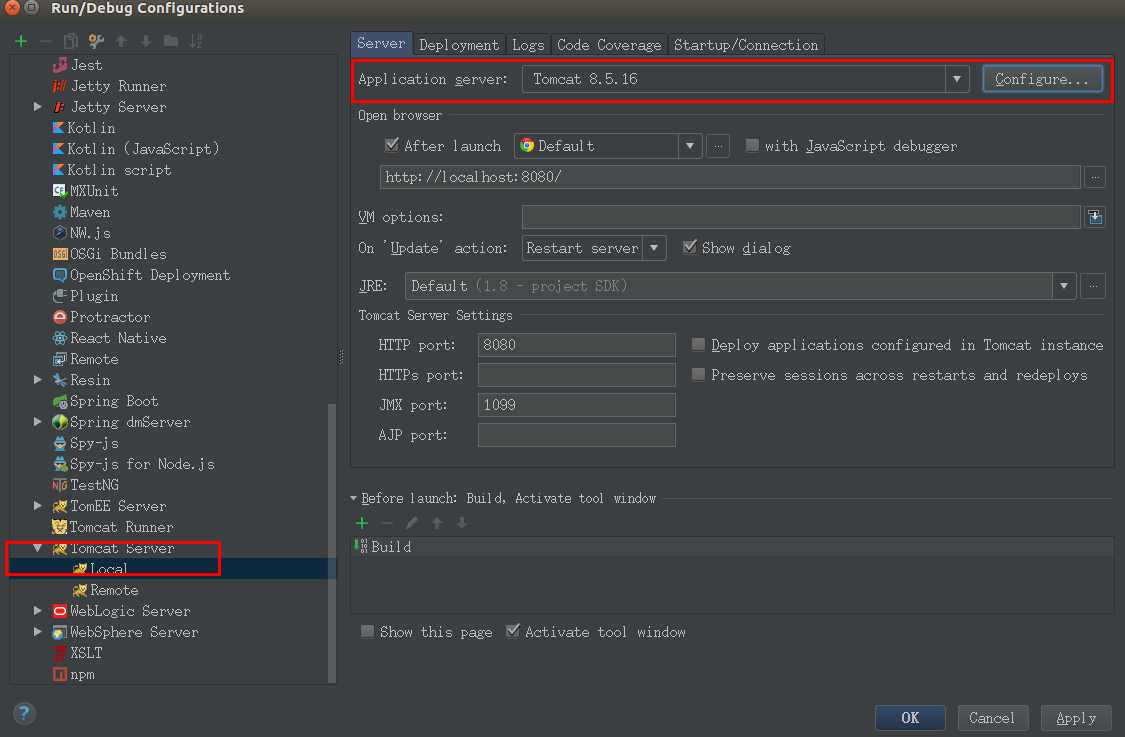Click the Configure... button

pos(1042,79)
